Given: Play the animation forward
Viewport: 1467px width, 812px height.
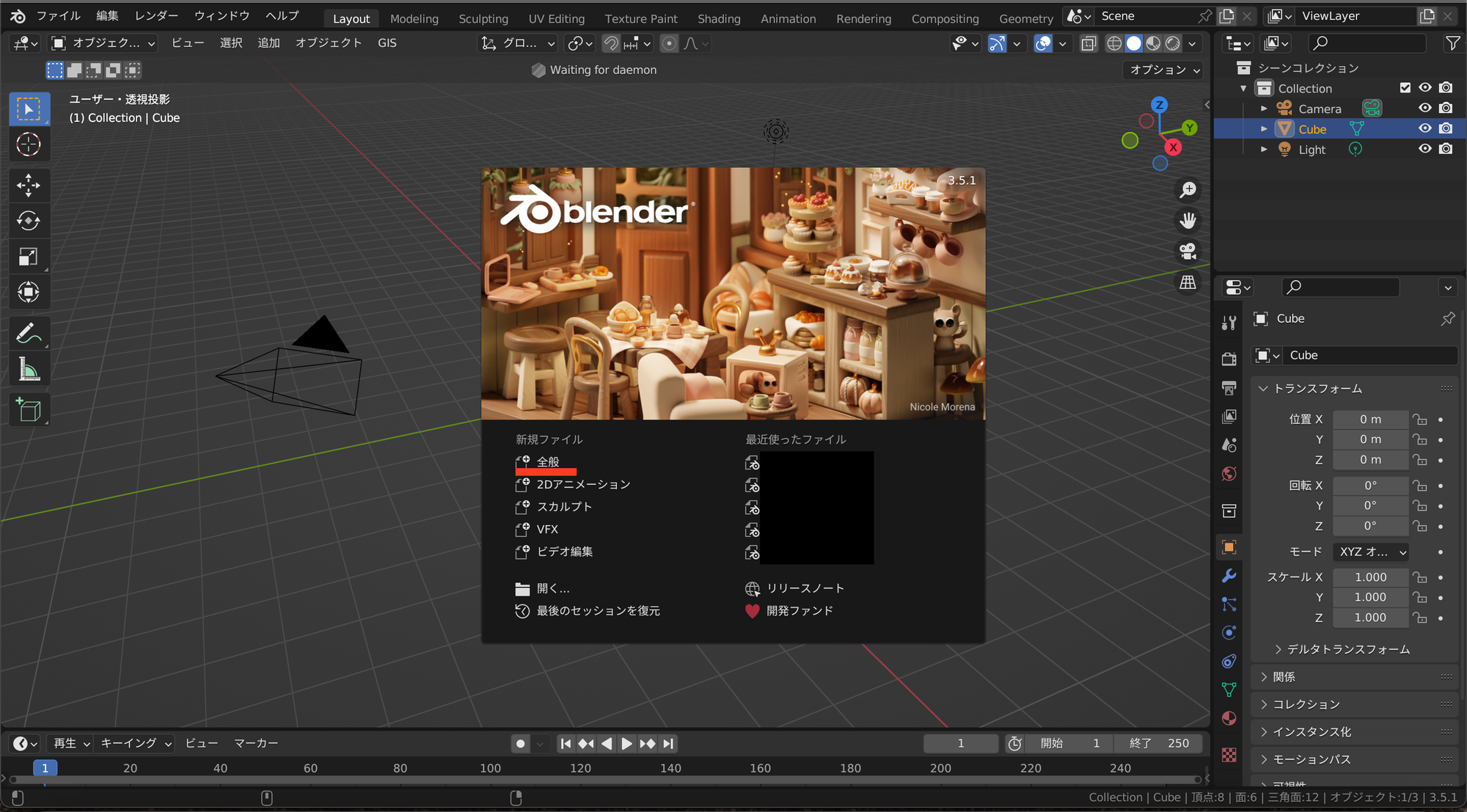Looking at the screenshot, I should [x=626, y=744].
